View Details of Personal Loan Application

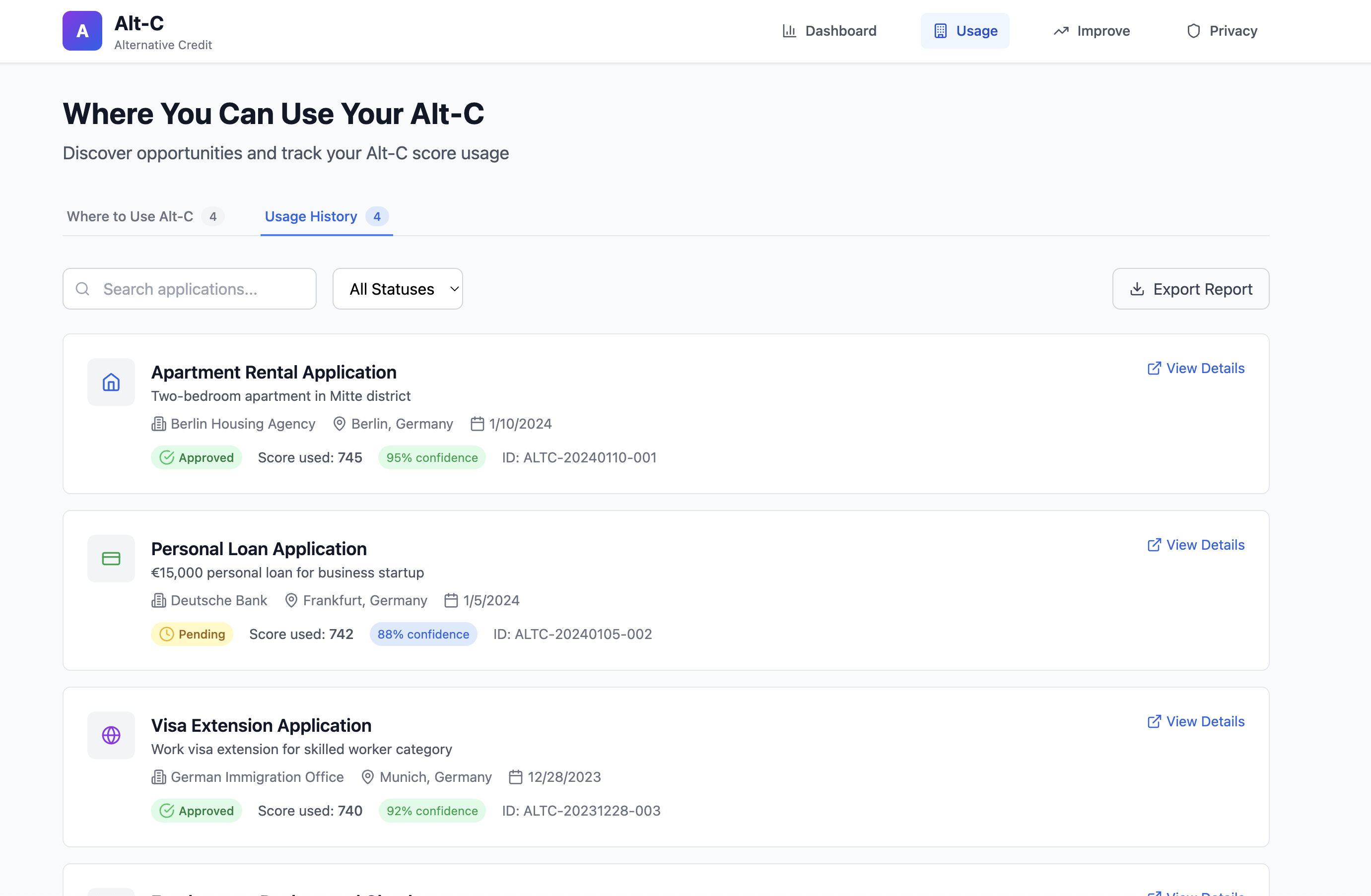click(1196, 545)
